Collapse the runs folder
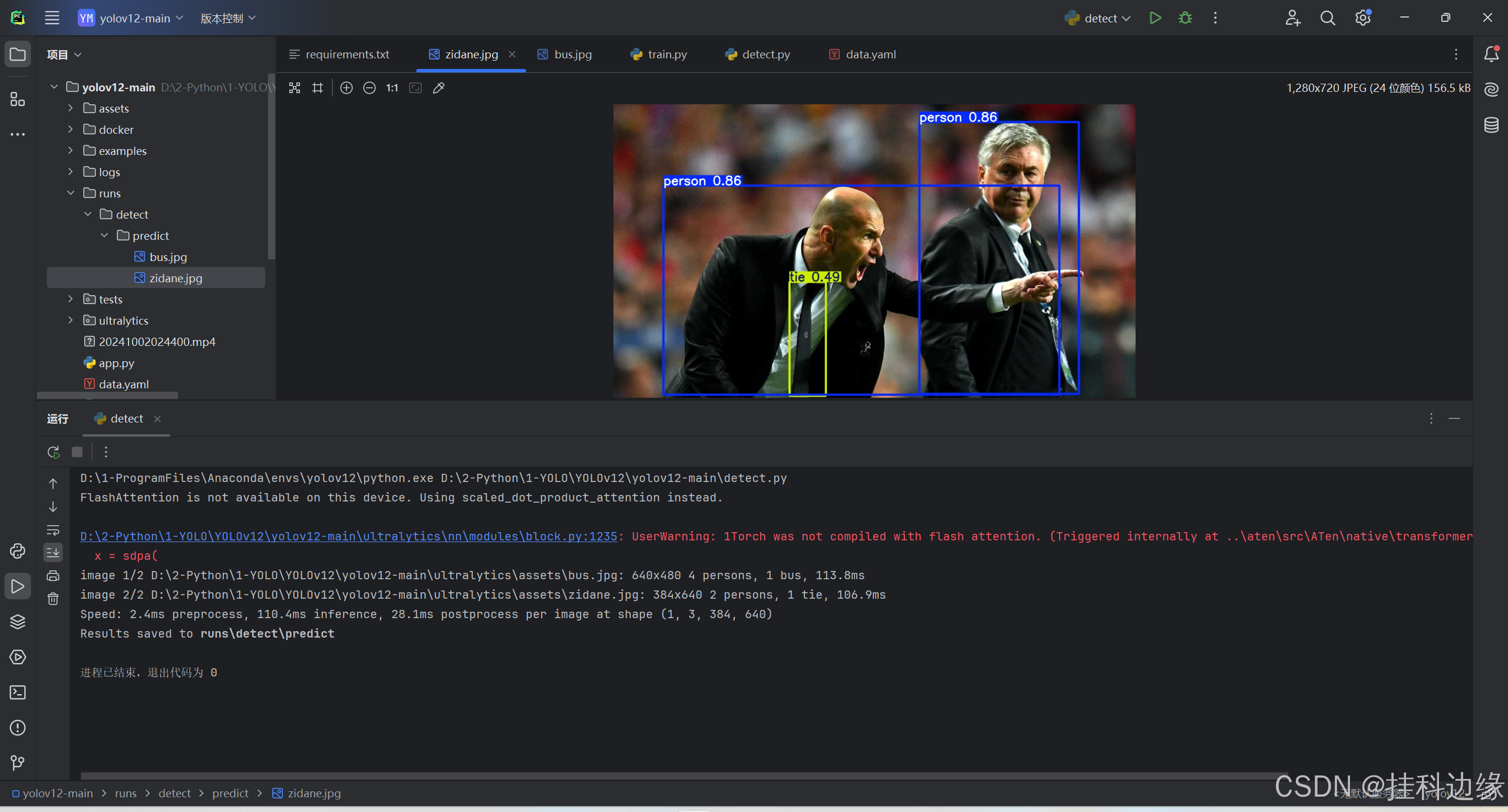Viewport: 1508px width, 812px height. pyautogui.click(x=71, y=193)
